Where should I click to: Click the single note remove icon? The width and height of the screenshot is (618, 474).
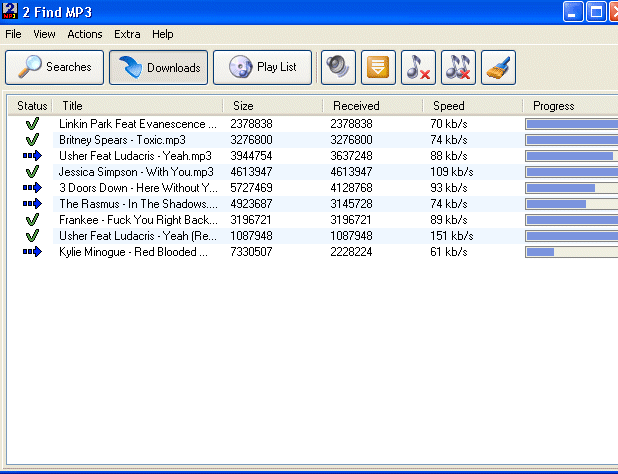pos(418,67)
